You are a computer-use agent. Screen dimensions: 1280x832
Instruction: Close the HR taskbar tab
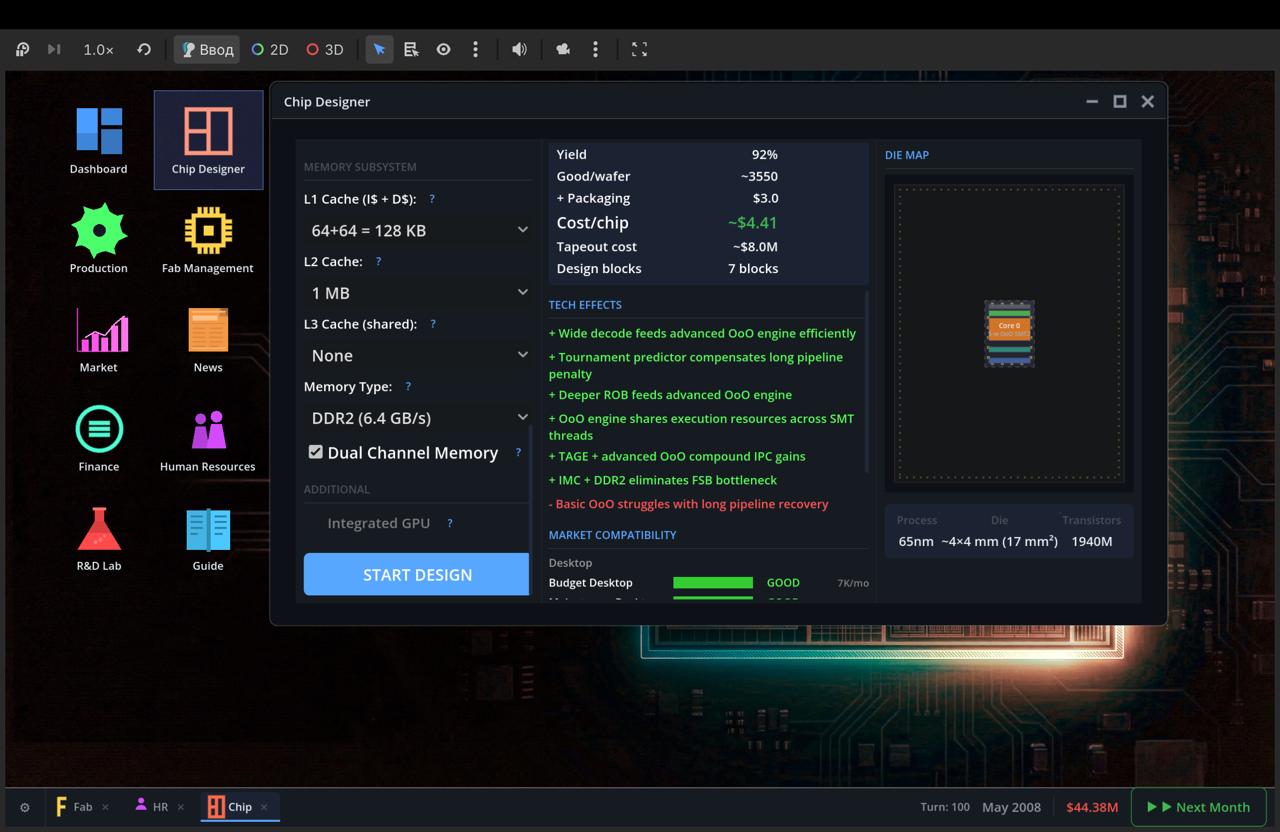(x=181, y=807)
